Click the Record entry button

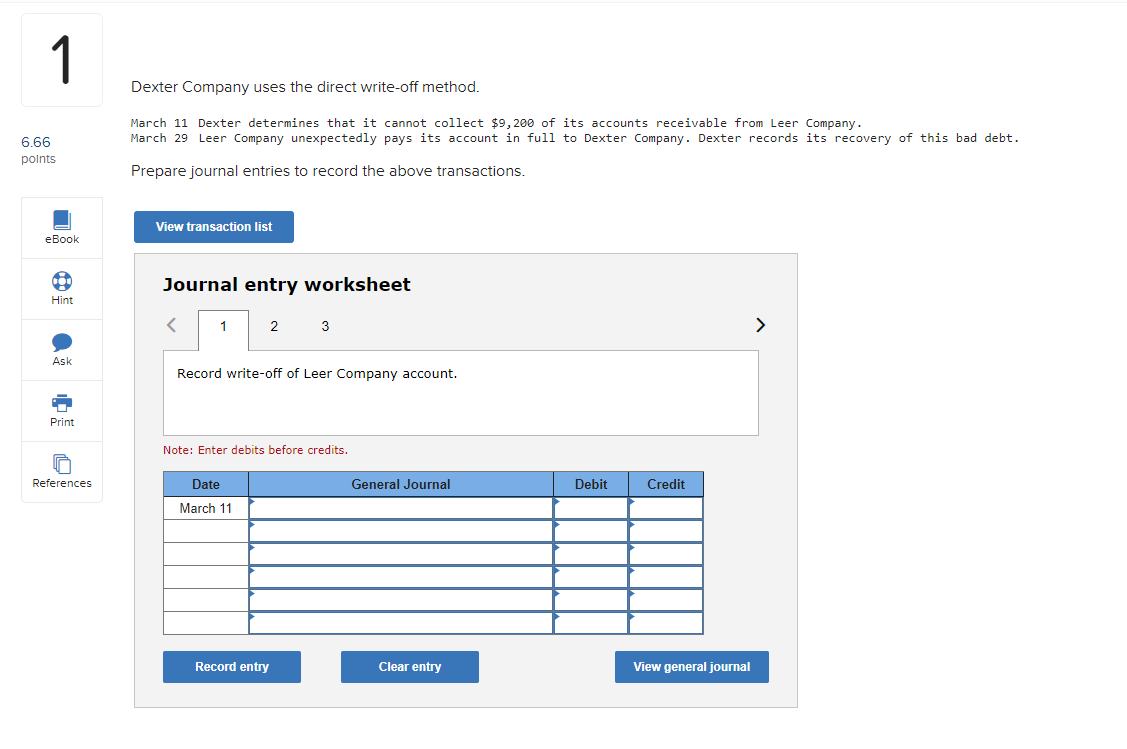(x=231, y=666)
